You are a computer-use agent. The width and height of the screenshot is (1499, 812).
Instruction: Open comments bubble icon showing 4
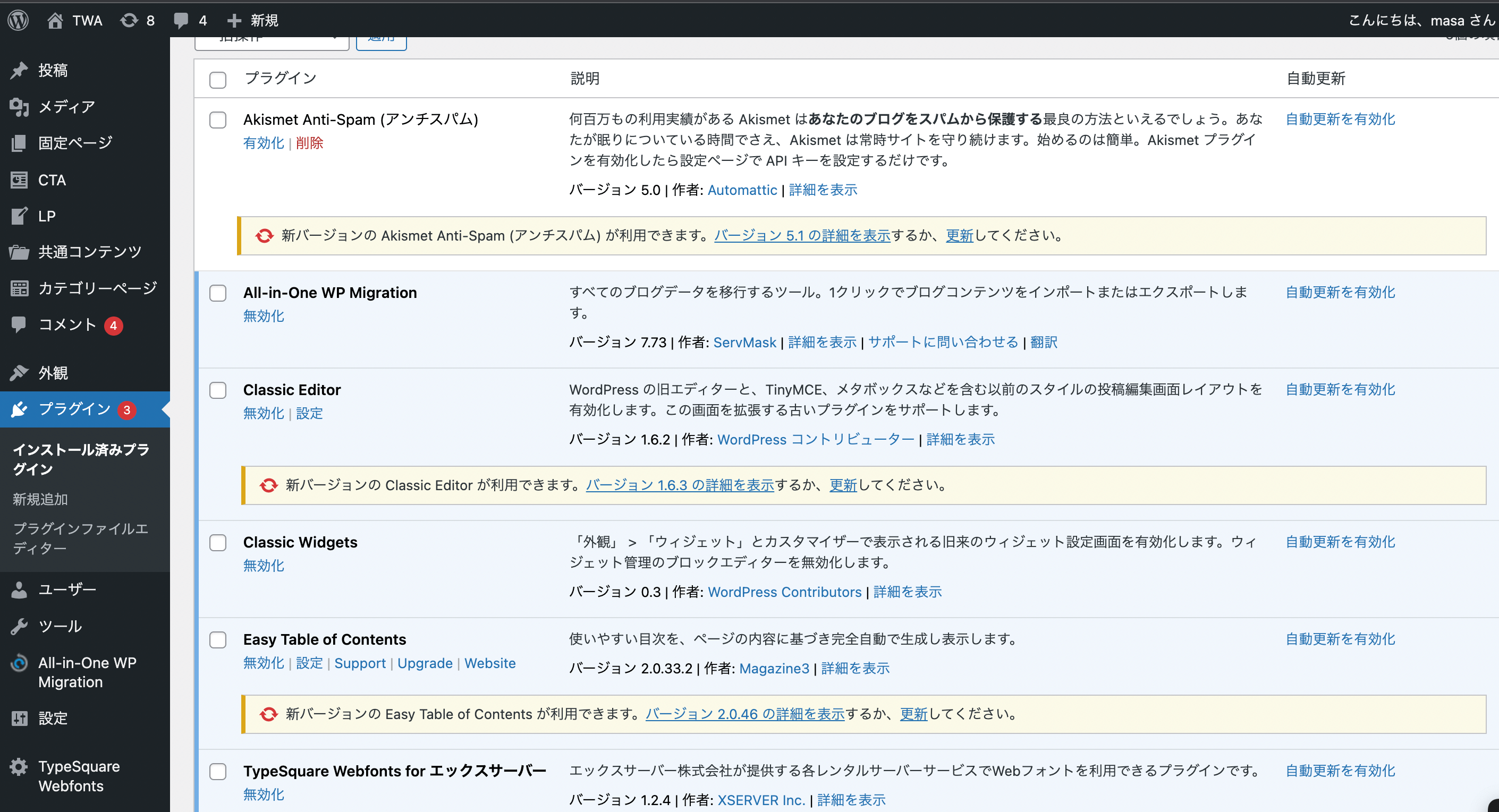tap(181, 20)
